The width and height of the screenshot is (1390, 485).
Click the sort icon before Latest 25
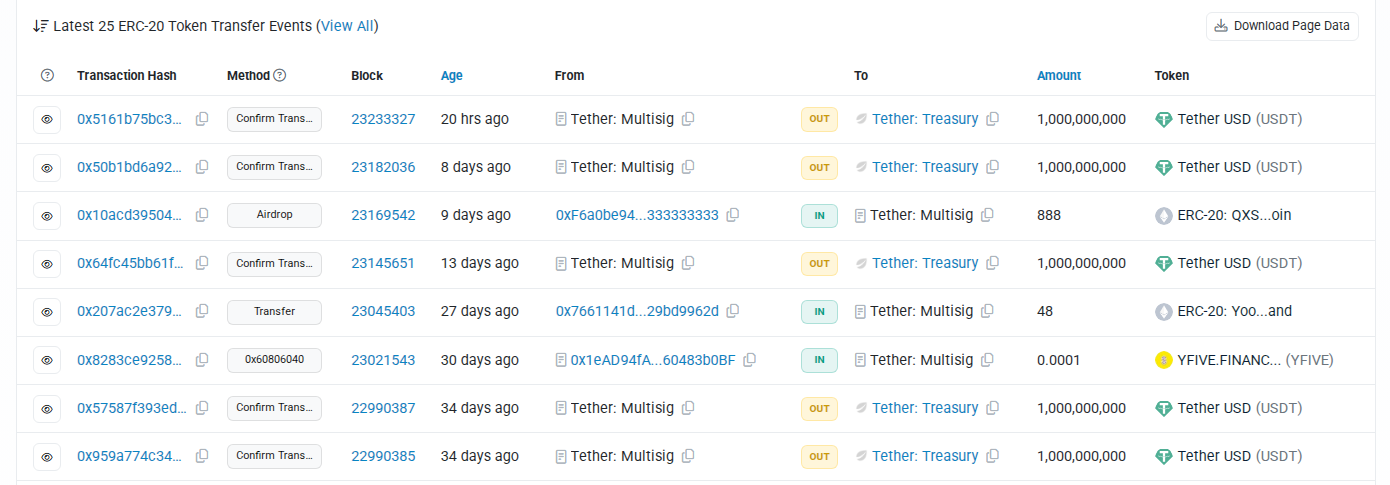[x=40, y=26]
